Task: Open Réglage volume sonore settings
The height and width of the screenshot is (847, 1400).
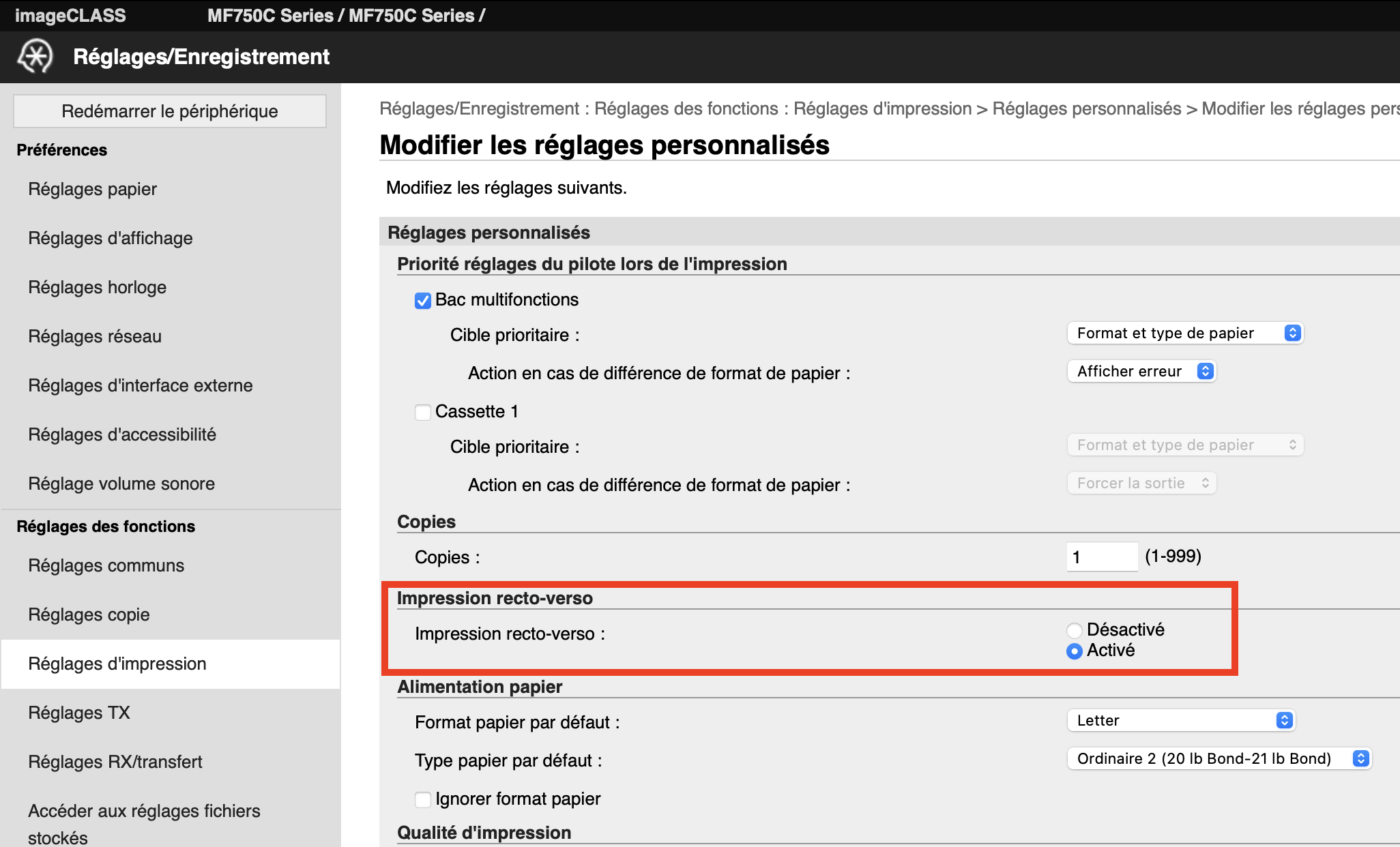Action: 121,484
